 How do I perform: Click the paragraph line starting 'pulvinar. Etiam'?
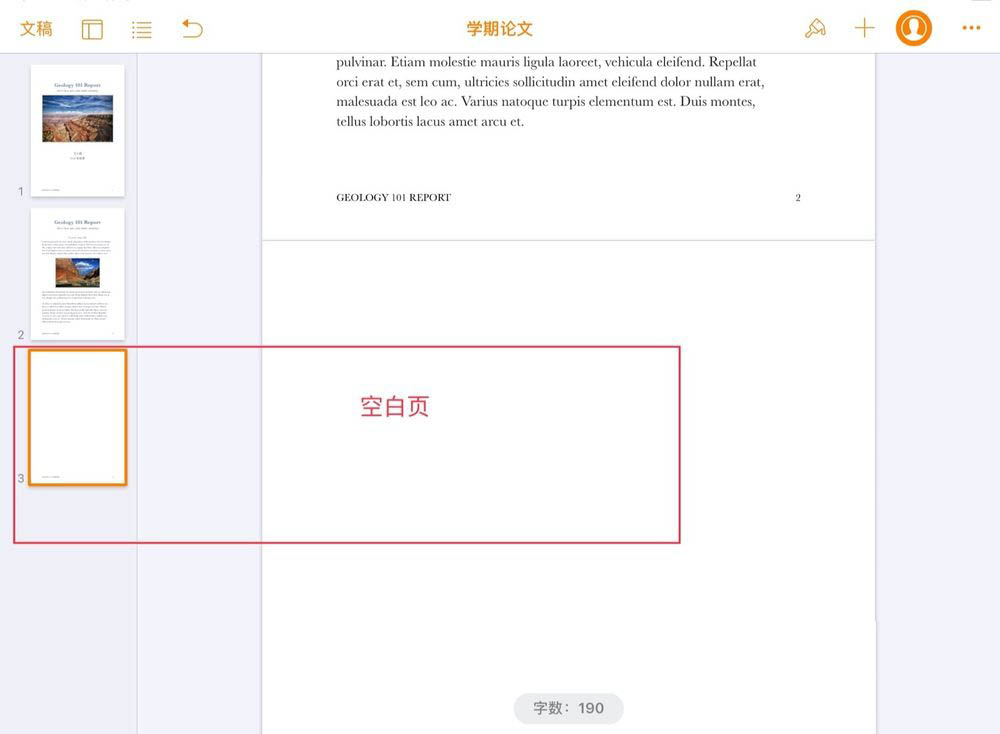[547, 62]
